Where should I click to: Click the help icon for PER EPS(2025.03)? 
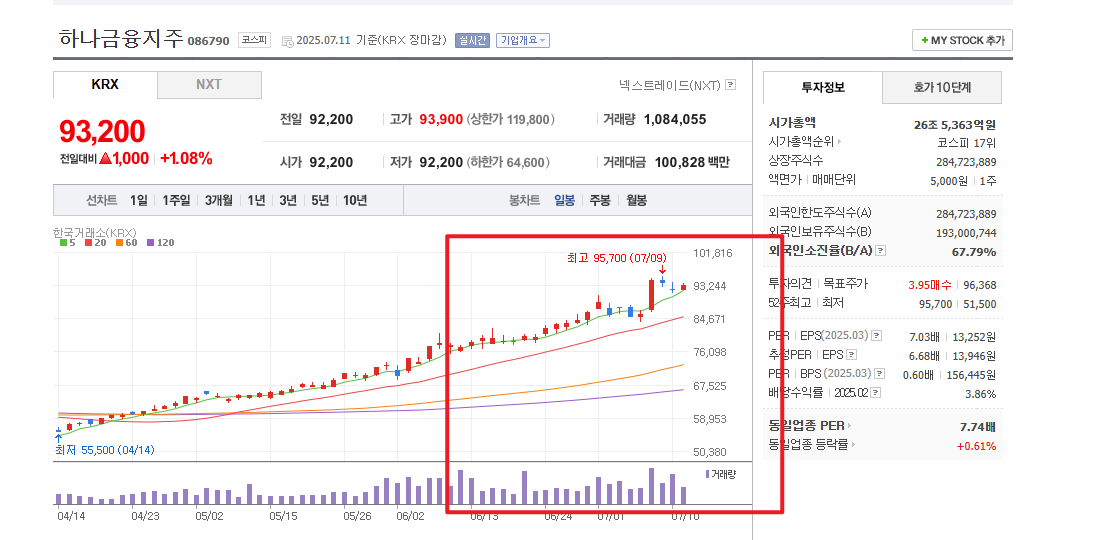pyautogui.click(x=876, y=336)
